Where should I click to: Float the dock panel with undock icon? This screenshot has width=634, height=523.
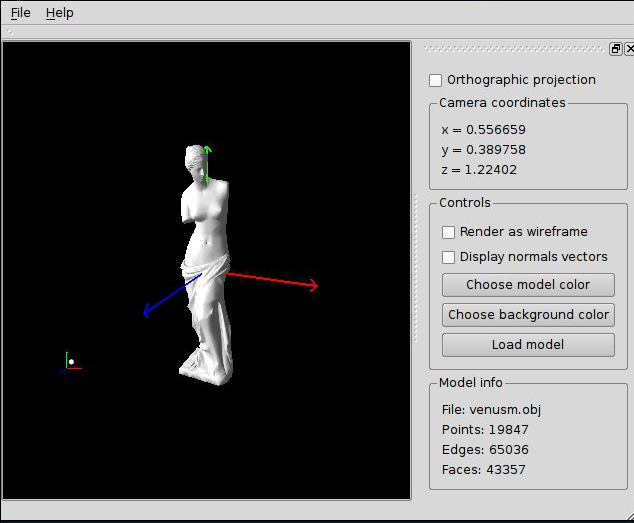(x=615, y=49)
